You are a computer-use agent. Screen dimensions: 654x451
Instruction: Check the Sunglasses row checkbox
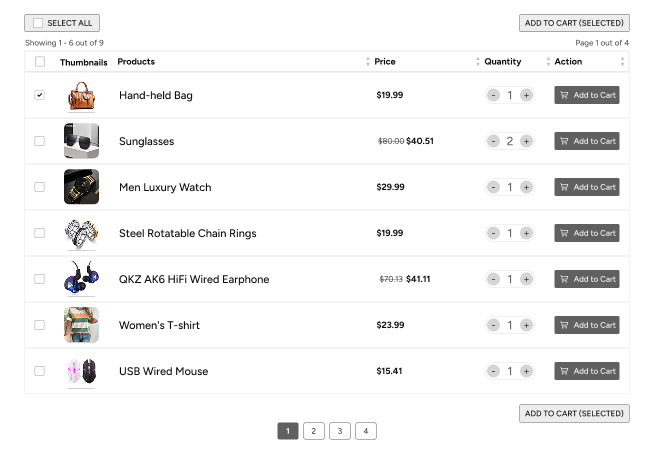click(40, 141)
